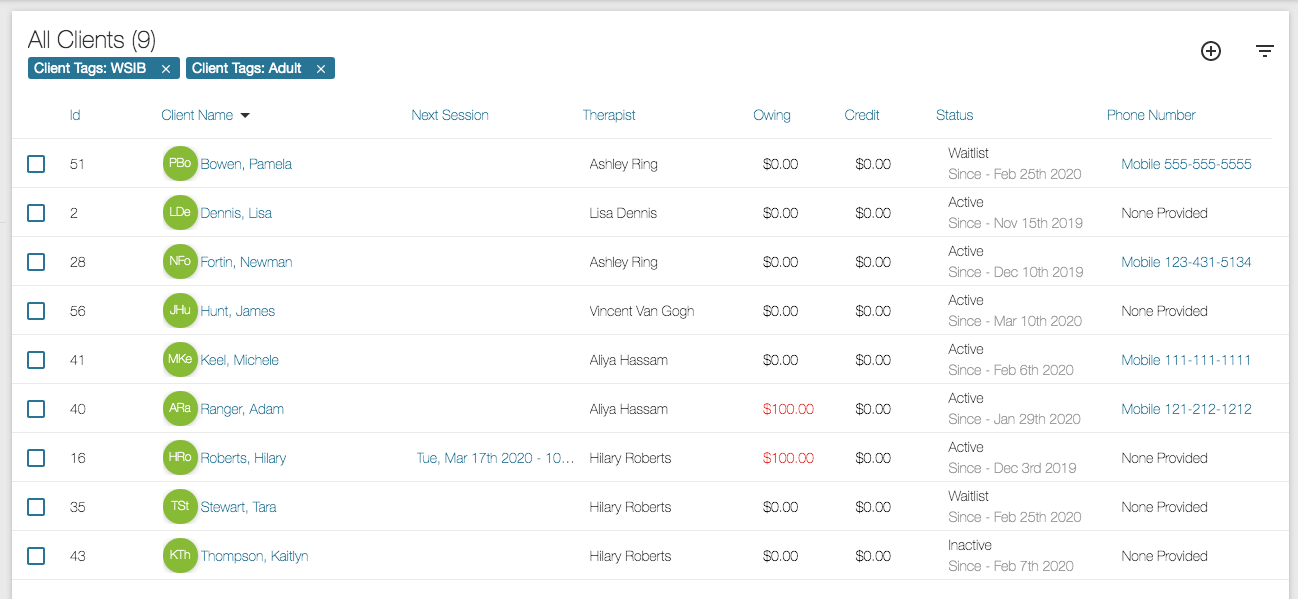Click Newman Fortin's NFo avatar
Screen dimensions: 1298x599
(x=180, y=261)
